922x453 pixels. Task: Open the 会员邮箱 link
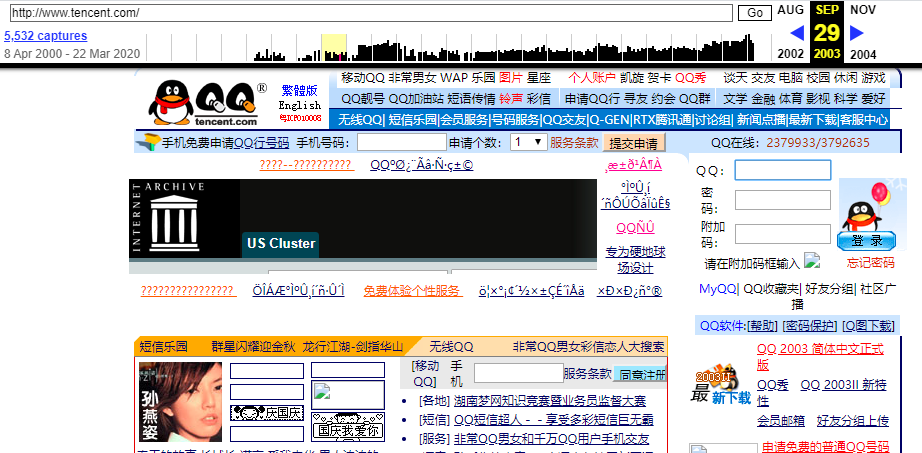[781, 421]
